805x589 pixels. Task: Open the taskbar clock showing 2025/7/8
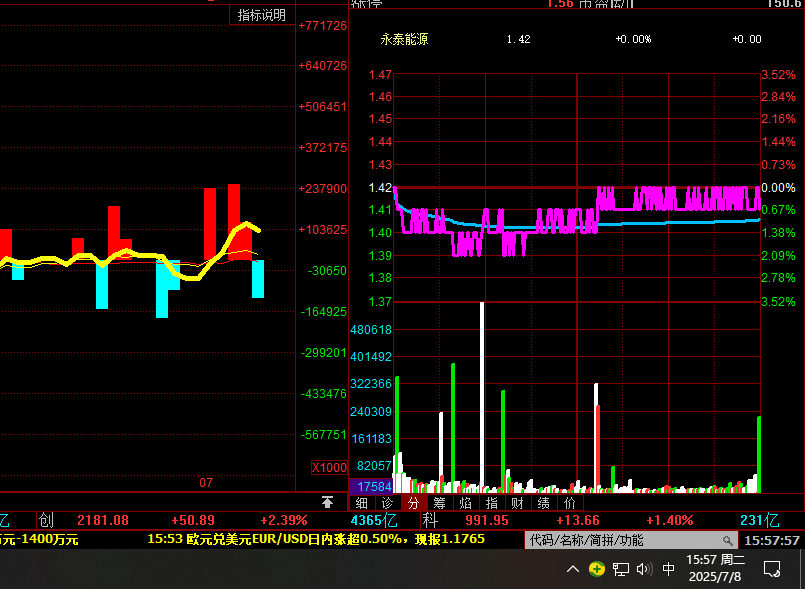715,568
